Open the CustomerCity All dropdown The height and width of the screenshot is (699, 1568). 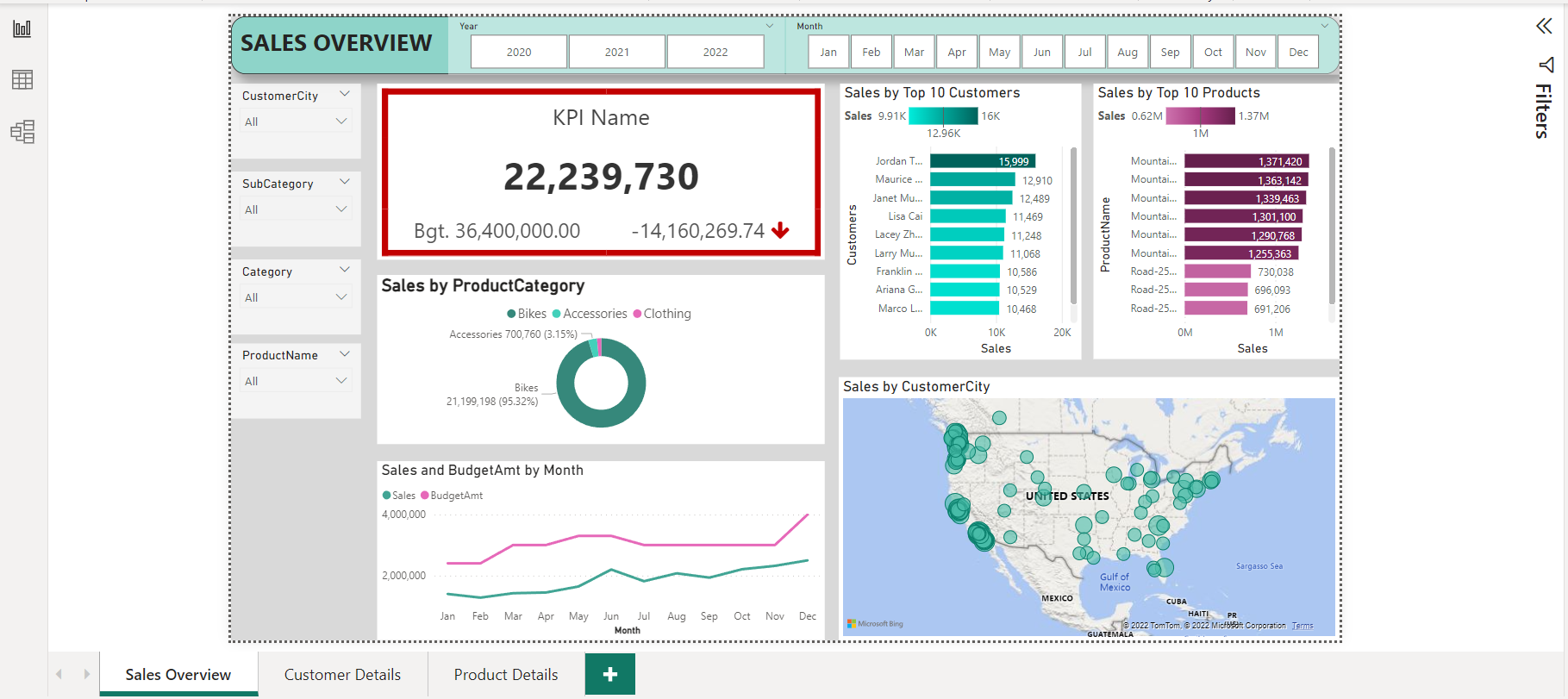pyautogui.click(x=296, y=122)
